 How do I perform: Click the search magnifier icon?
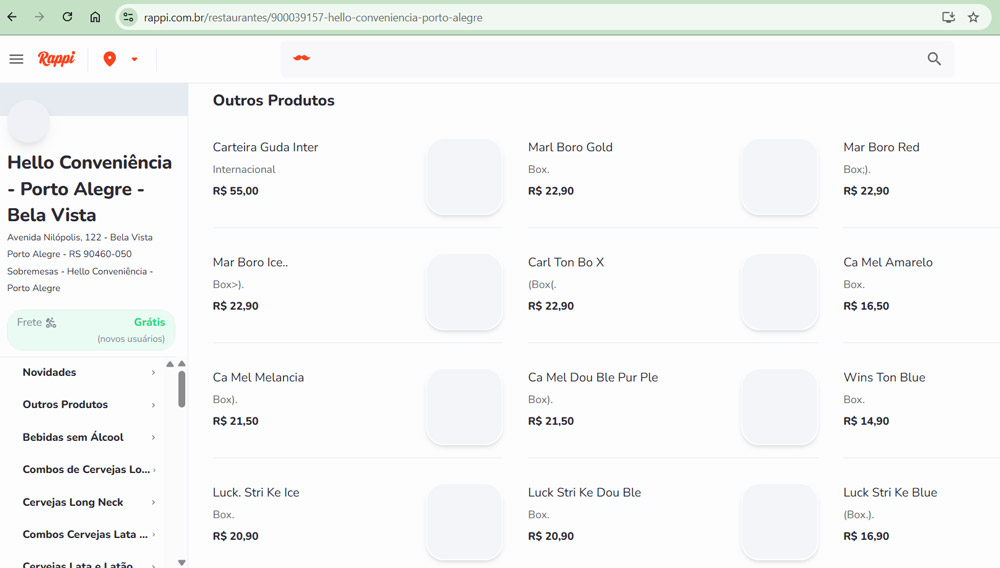[x=934, y=59]
